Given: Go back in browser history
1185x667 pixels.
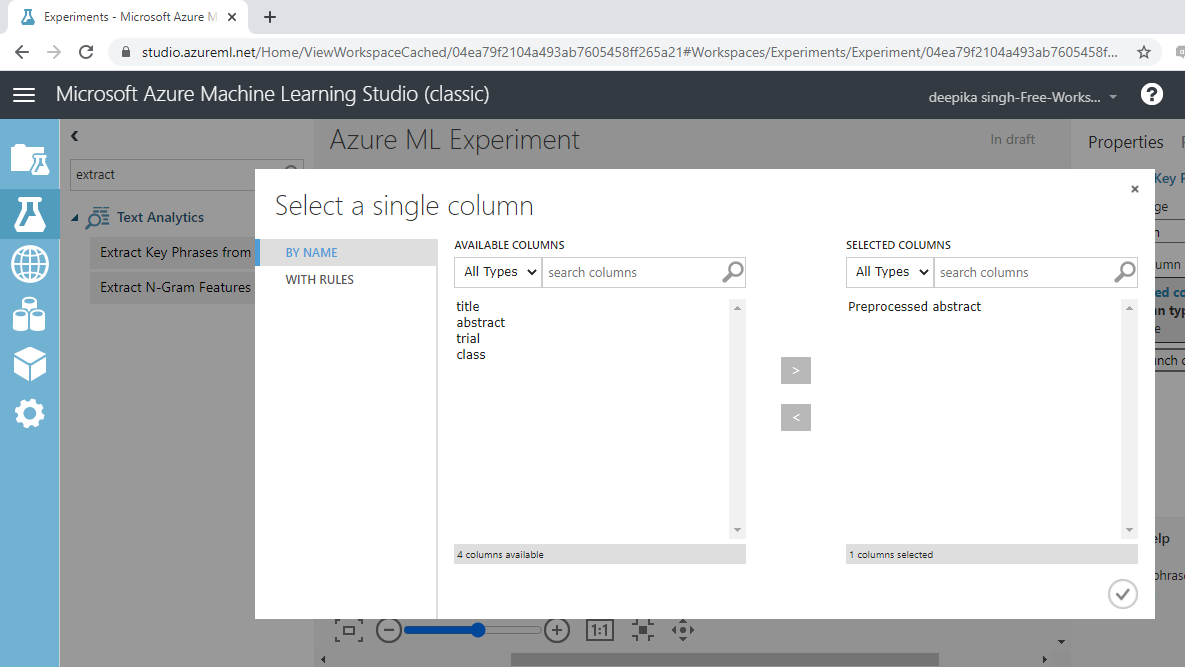Looking at the screenshot, I should [22, 52].
